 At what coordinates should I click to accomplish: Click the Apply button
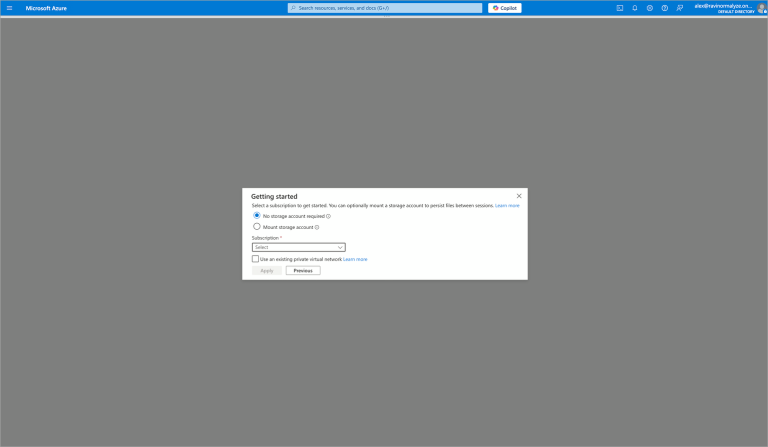267,271
